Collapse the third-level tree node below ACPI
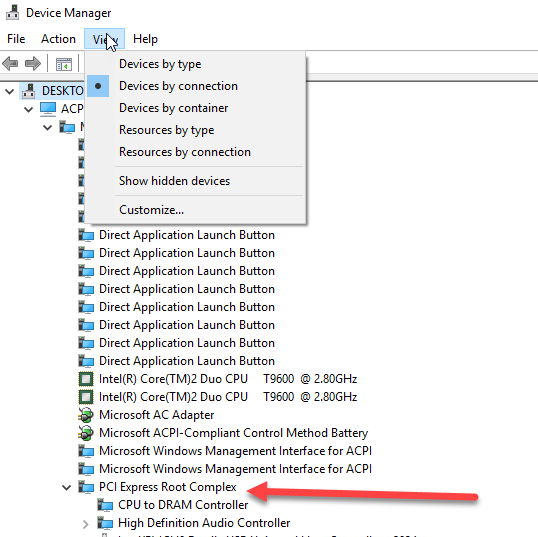The image size is (538, 537). coord(47,128)
